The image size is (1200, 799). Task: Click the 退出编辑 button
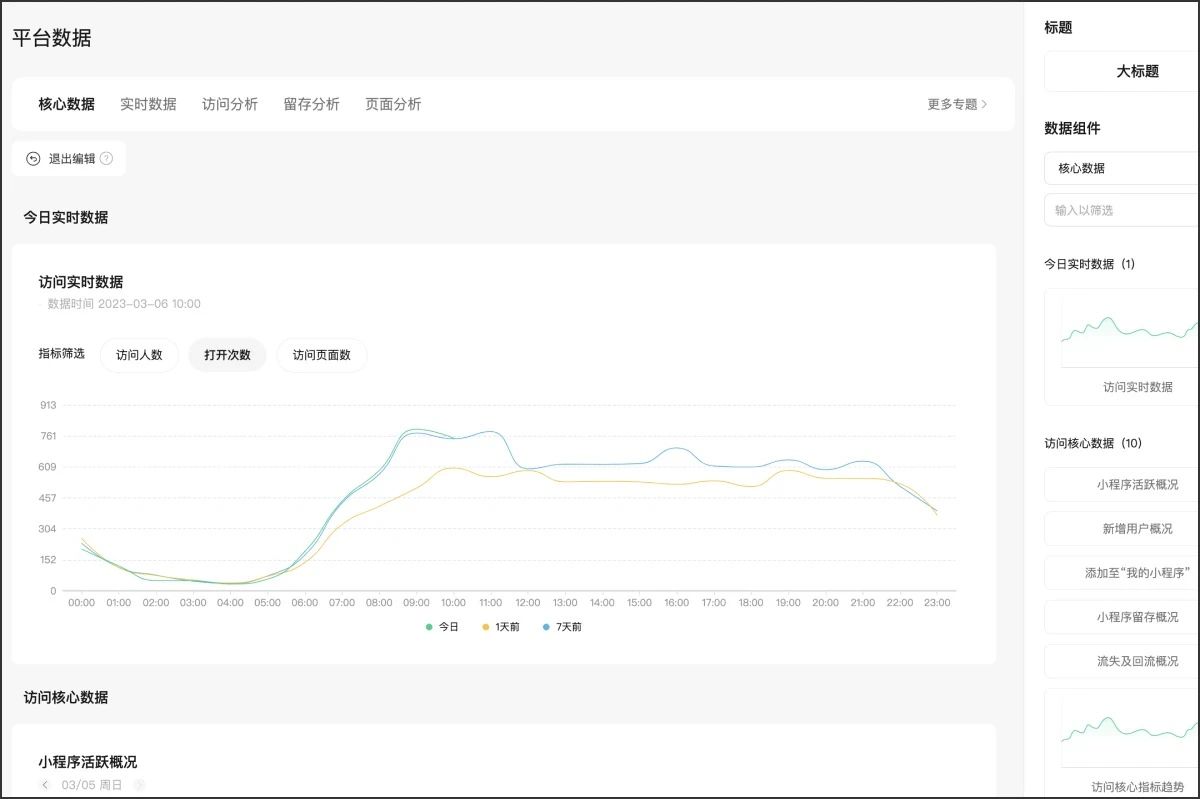tap(69, 158)
